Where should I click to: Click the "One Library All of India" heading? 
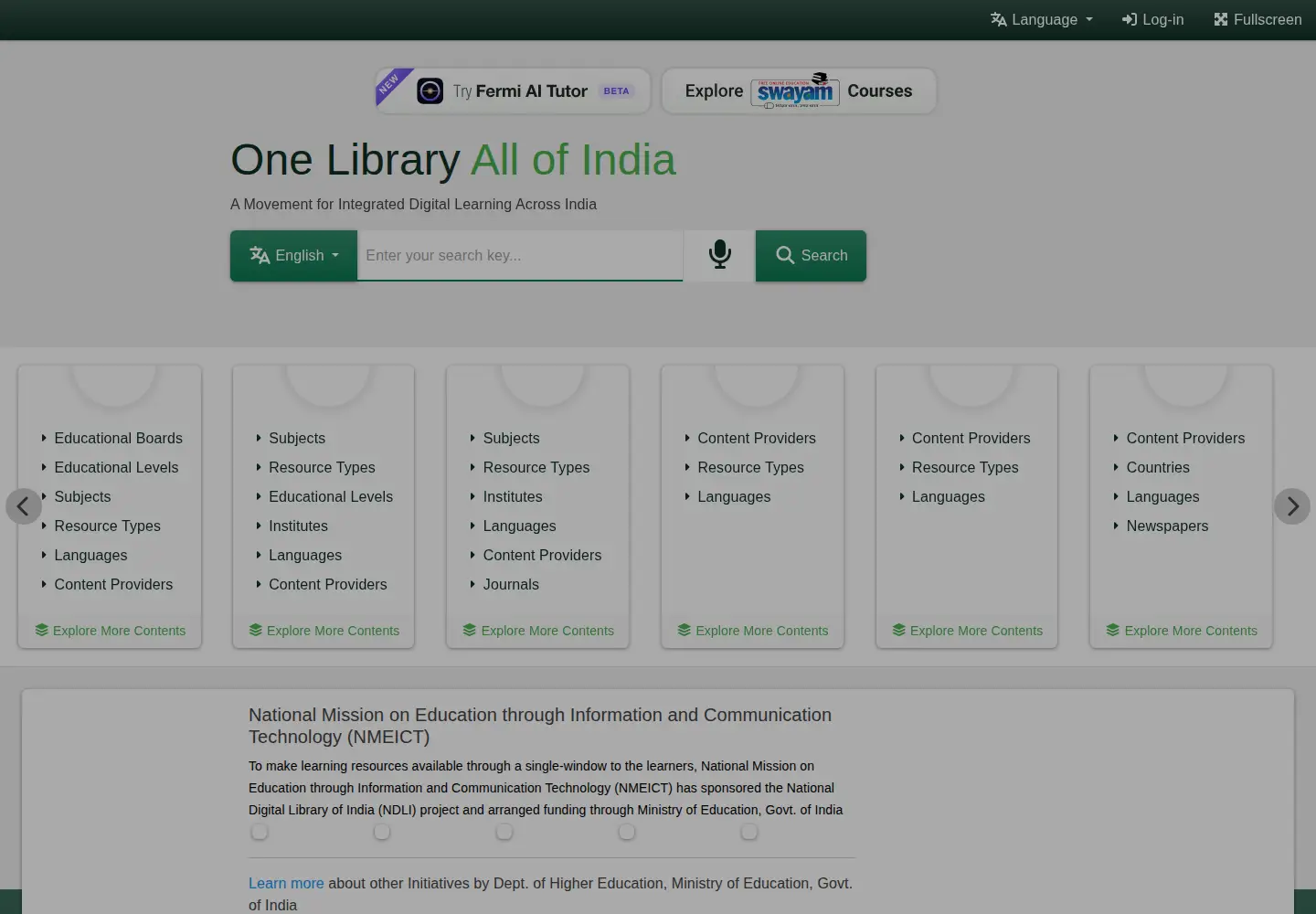pyautogui.click(x=453, y=160)
